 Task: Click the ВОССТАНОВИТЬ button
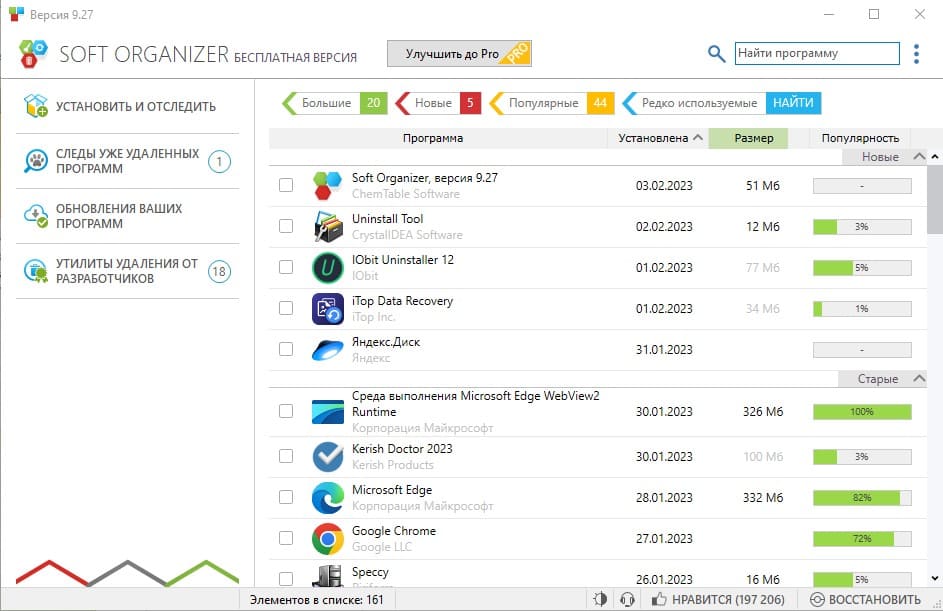[x=865, y=599]
